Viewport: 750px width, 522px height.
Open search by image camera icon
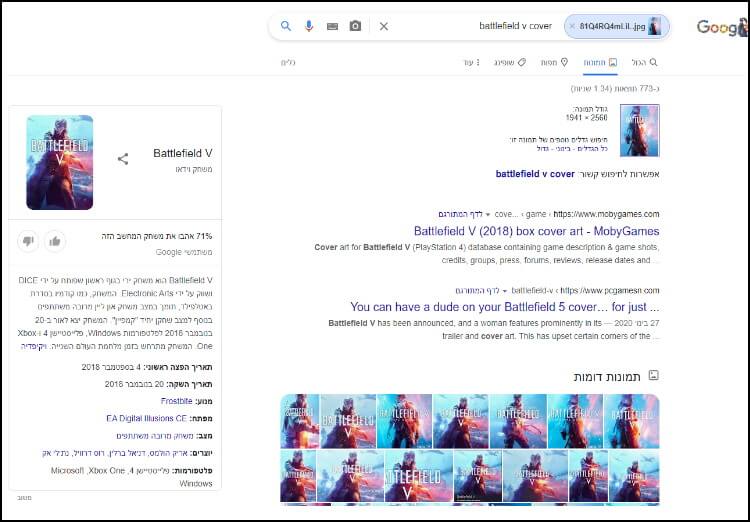[x=355, y=26]
